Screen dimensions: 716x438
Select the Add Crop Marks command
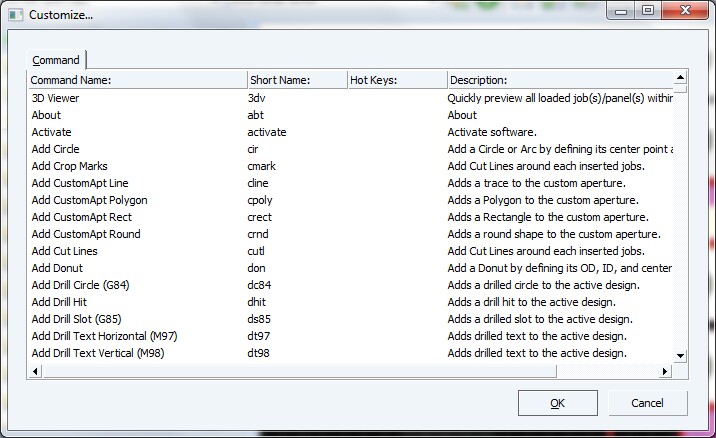click(69, 166)
